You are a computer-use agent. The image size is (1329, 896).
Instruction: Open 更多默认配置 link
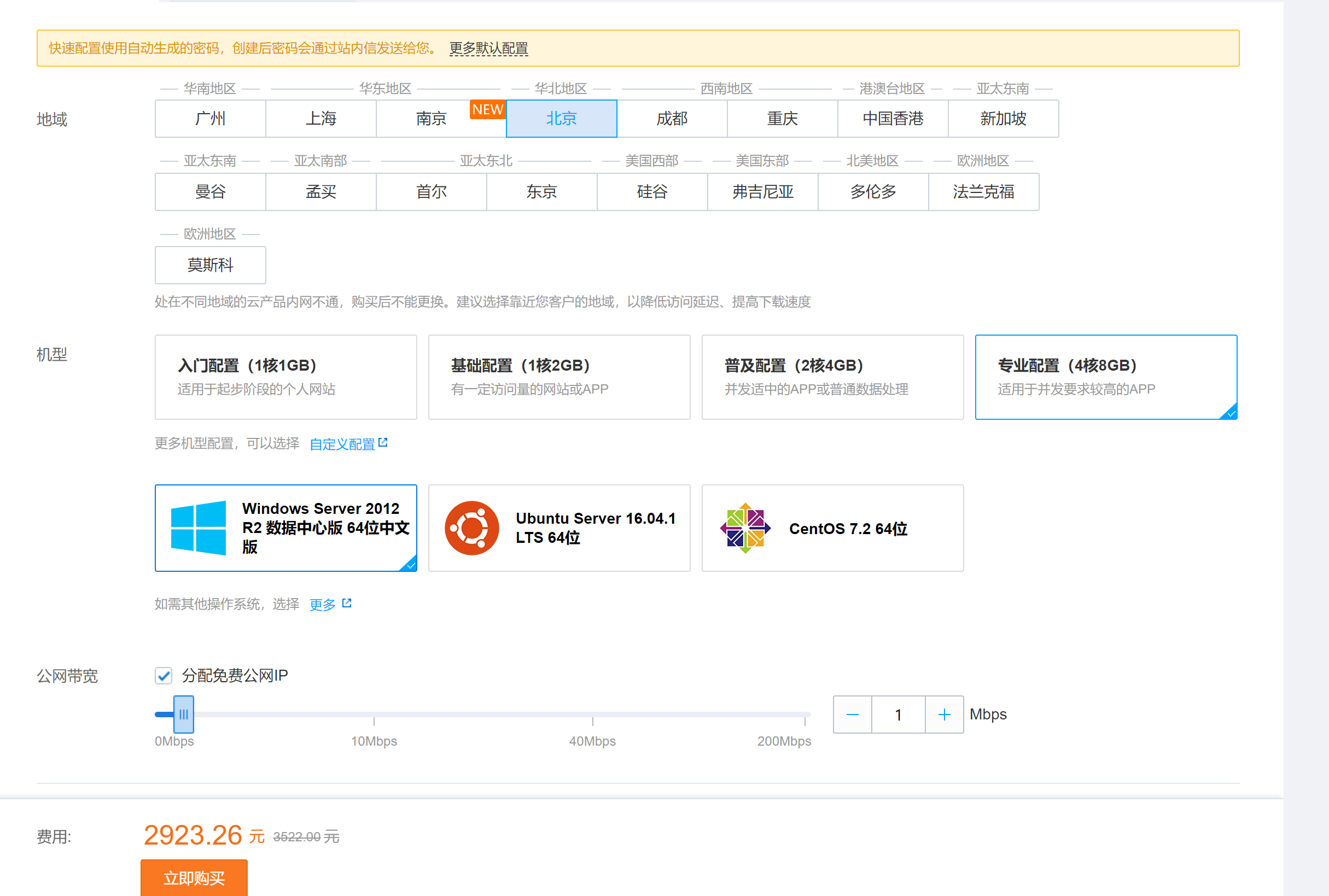488,48
